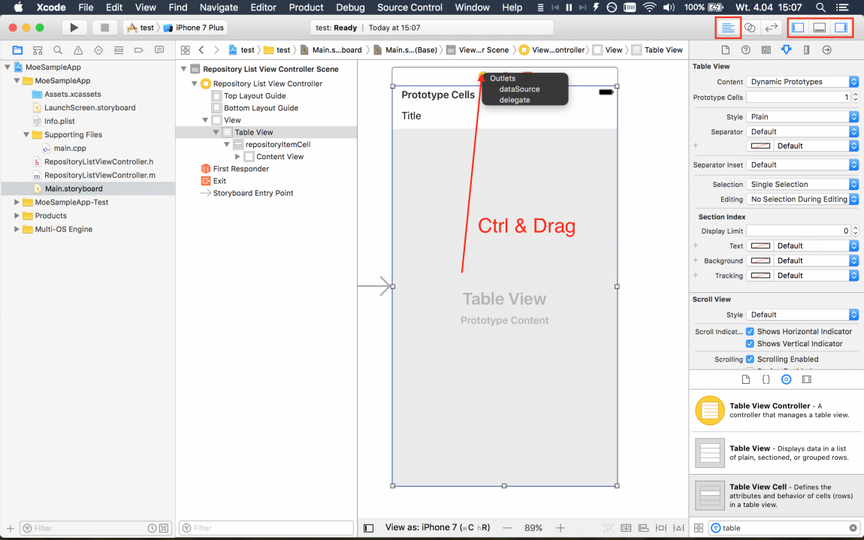This screenshot has height=540, width=864.
Task: Uncheck Shows Vertical Indicator
Action: (750, 343)
